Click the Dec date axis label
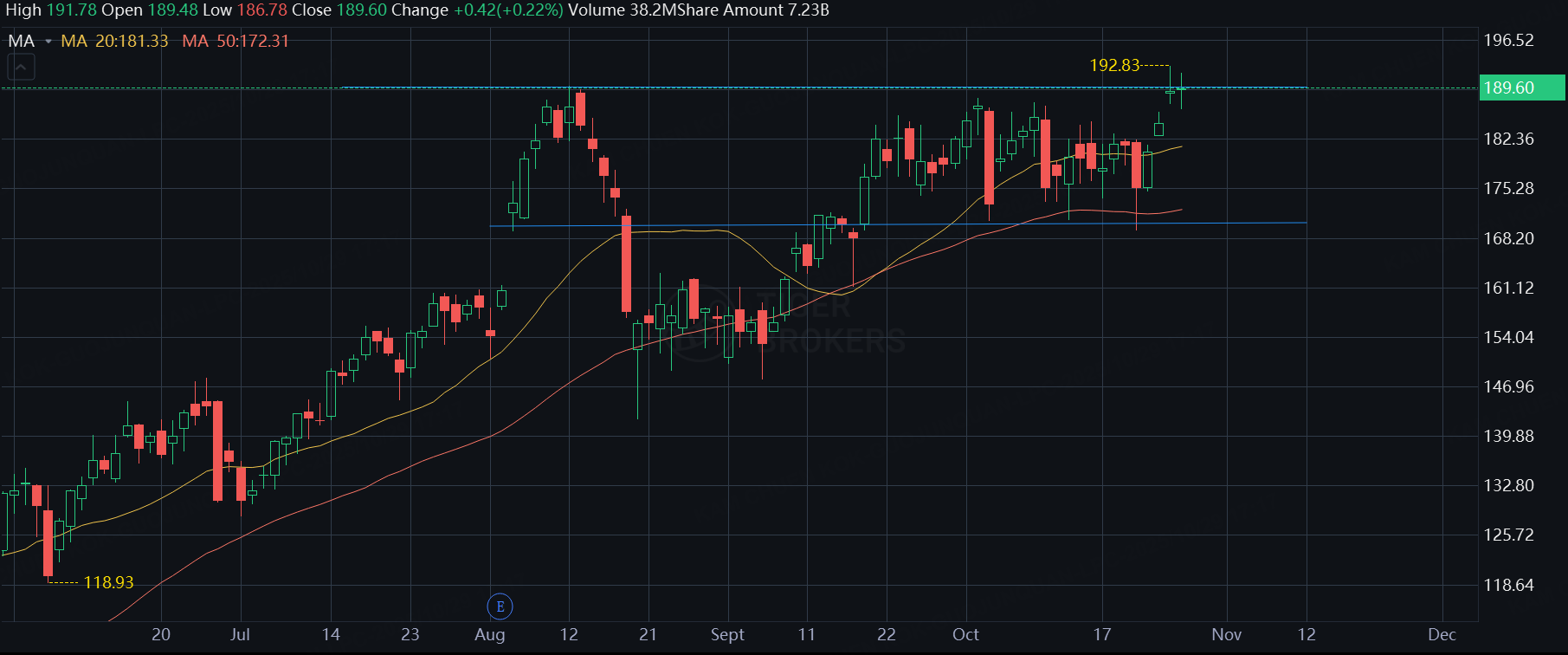 pyautogui.click(x=1442, y=634)
